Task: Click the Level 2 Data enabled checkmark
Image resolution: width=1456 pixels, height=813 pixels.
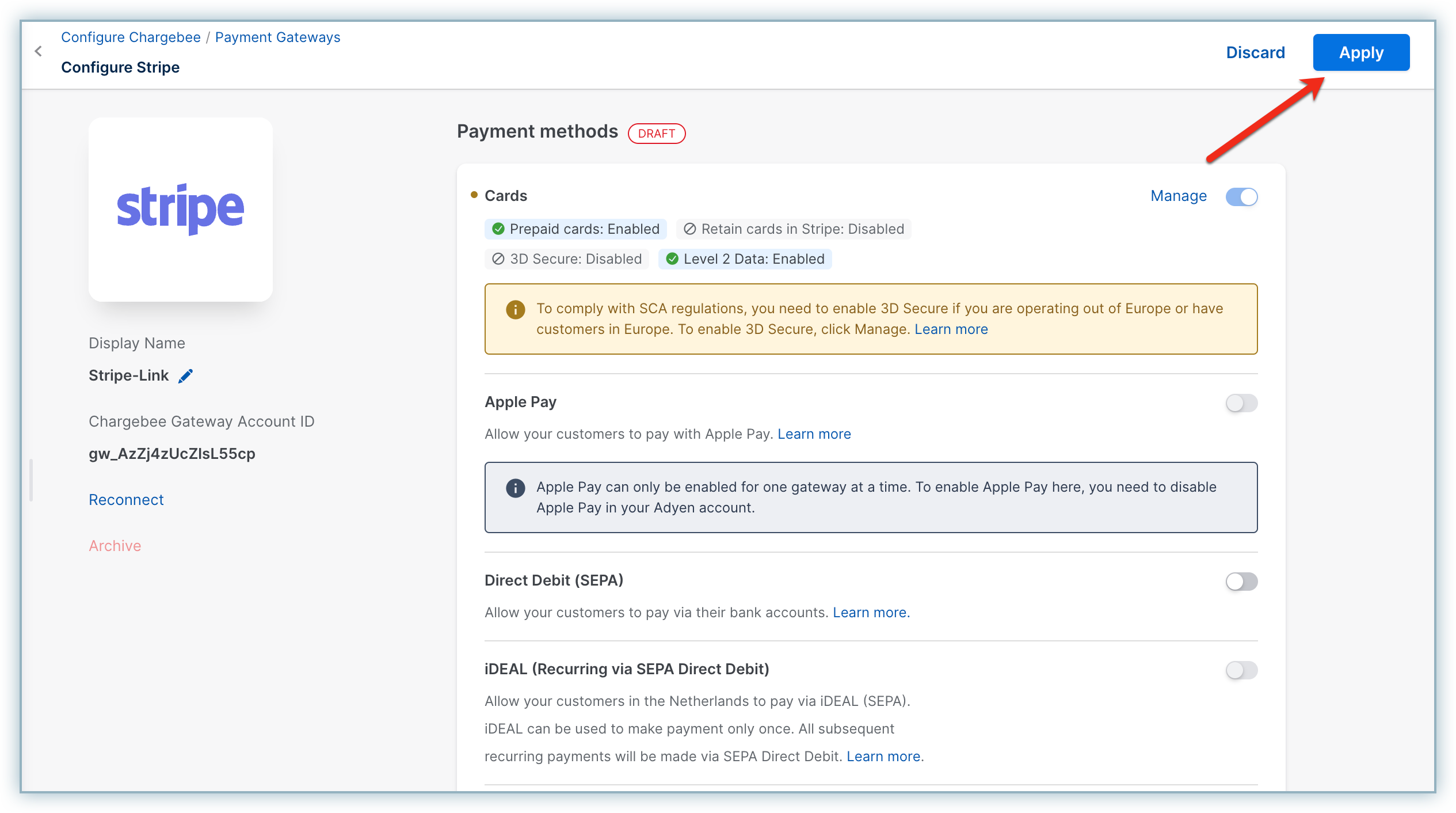Action: [x=672, y=259]
